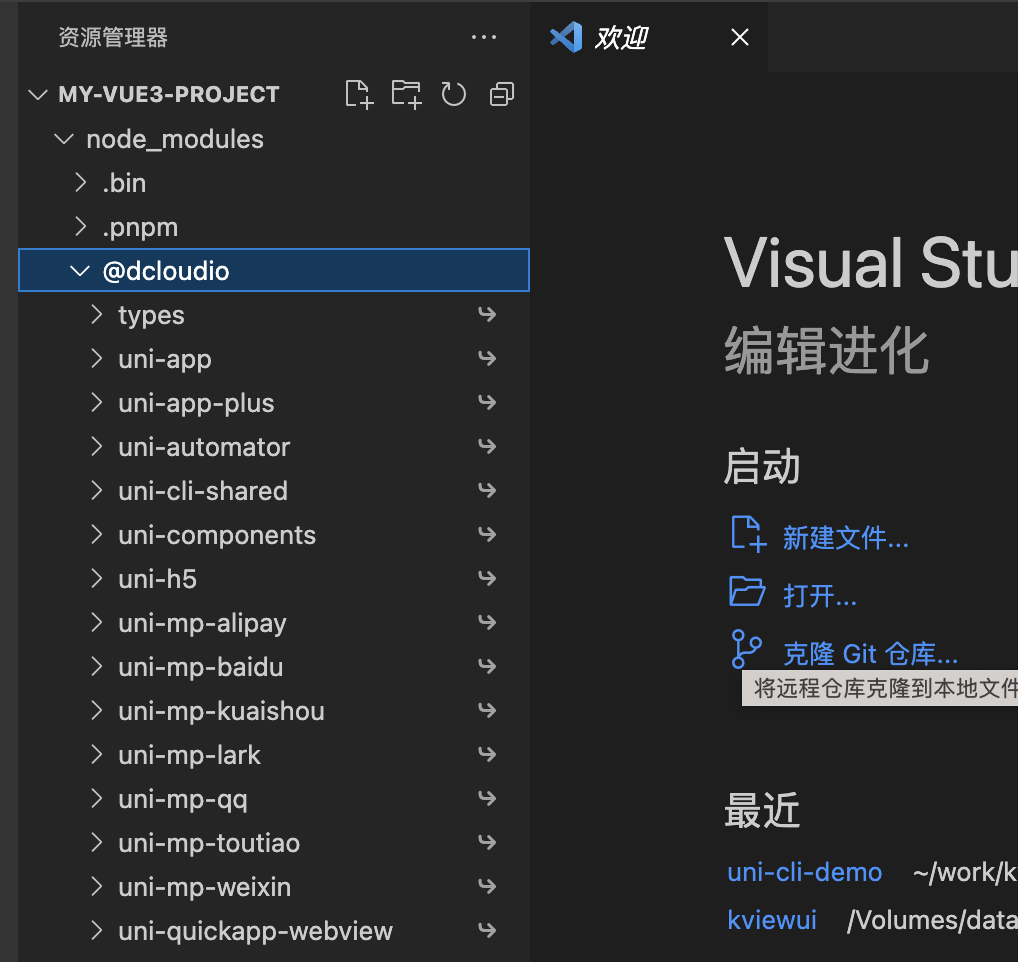
Task: Click symlink arrow icon on uni-mp-toutiao row
Action: click(487, 843)
